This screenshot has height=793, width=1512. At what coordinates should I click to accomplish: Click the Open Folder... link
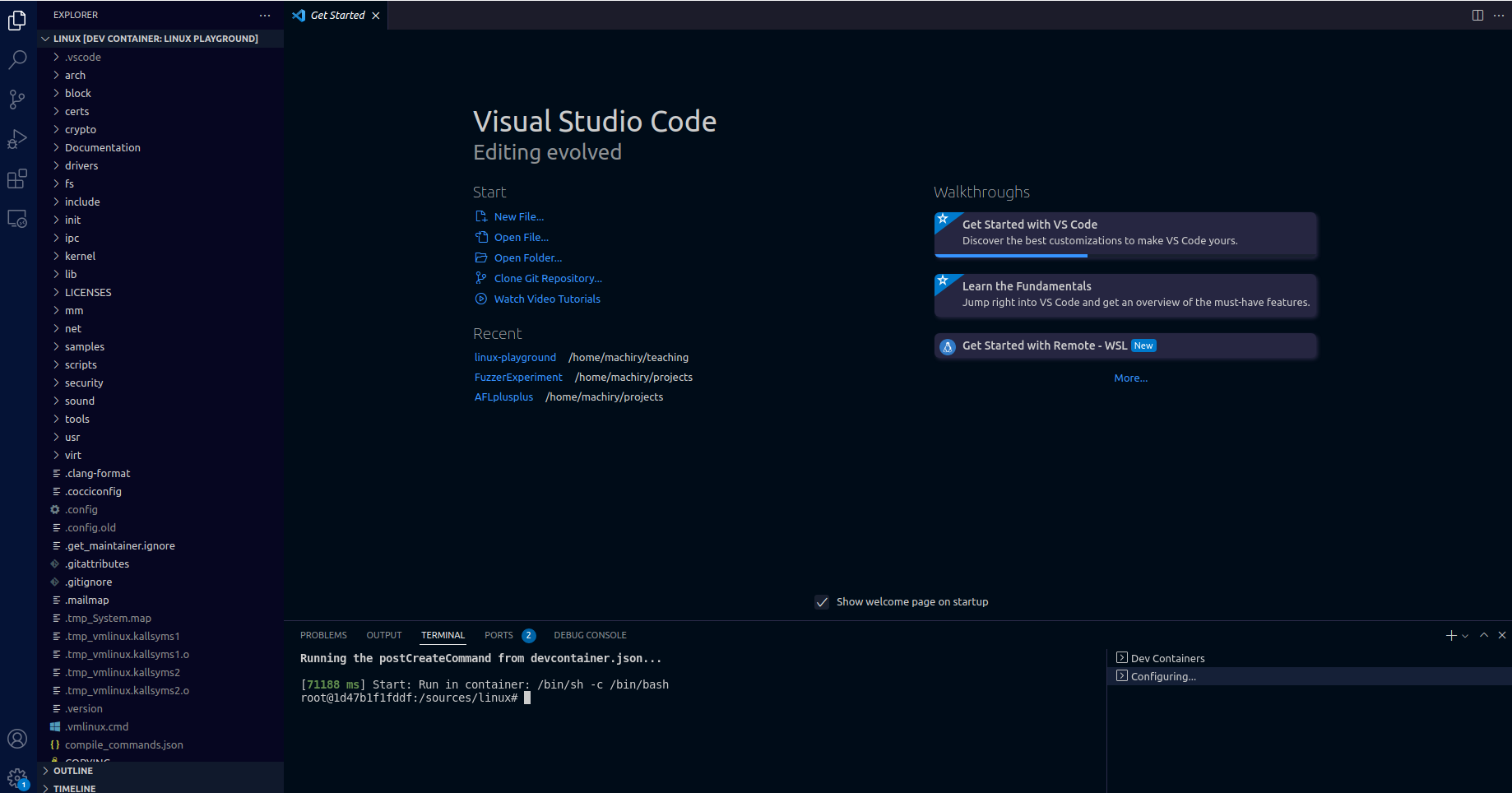click(x=528, y=257)
